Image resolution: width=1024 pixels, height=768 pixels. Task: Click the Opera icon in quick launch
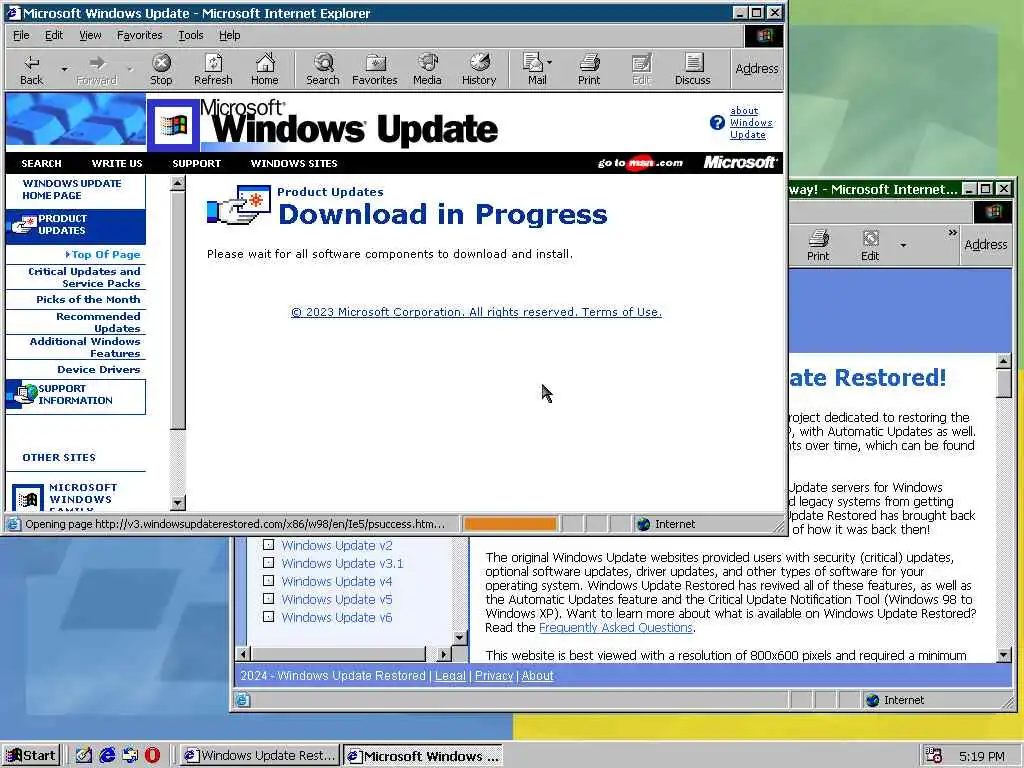pyautogui.click(x=152, y=755)
